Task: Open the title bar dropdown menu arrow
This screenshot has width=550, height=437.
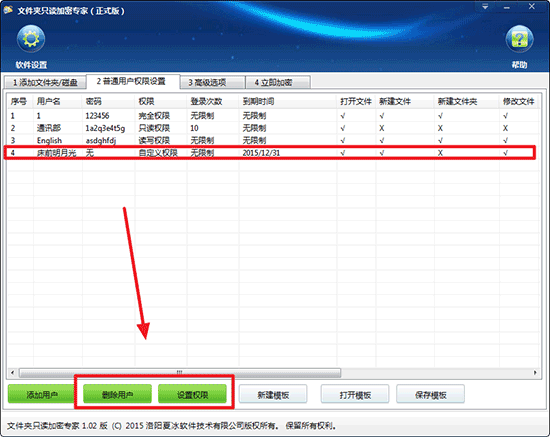Action: pos(485,7)
